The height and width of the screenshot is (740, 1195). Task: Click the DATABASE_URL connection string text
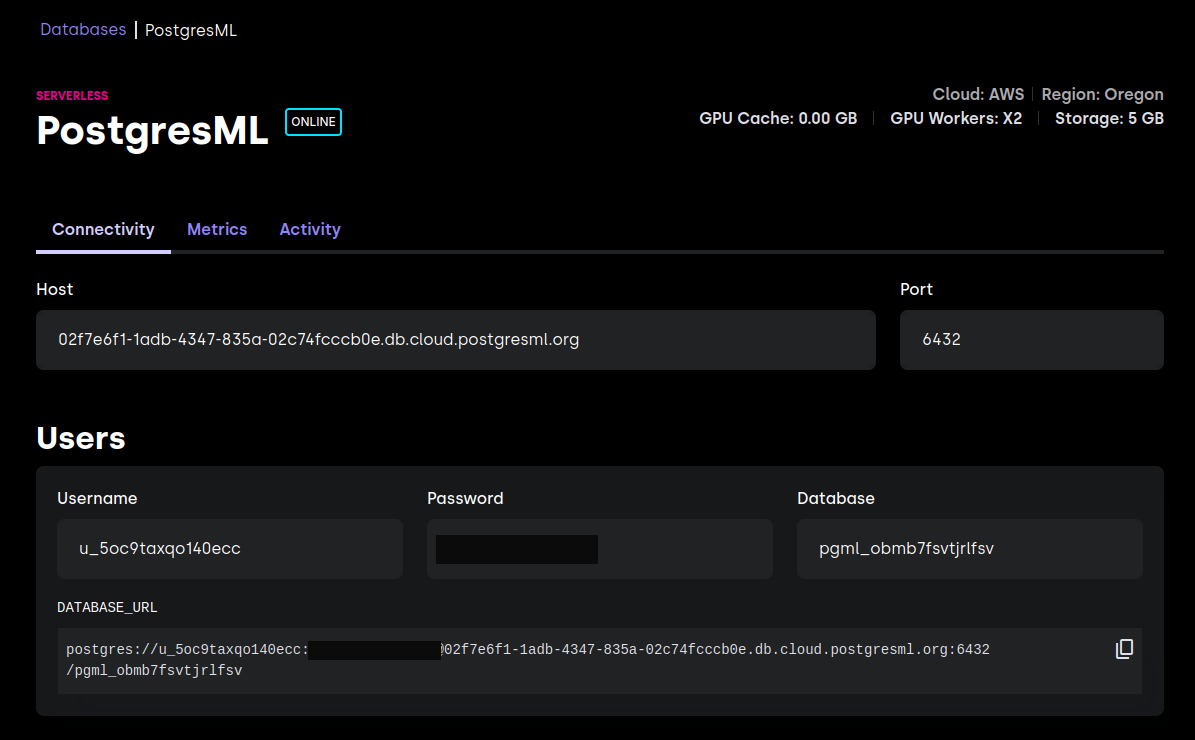(x=527, y=660)
